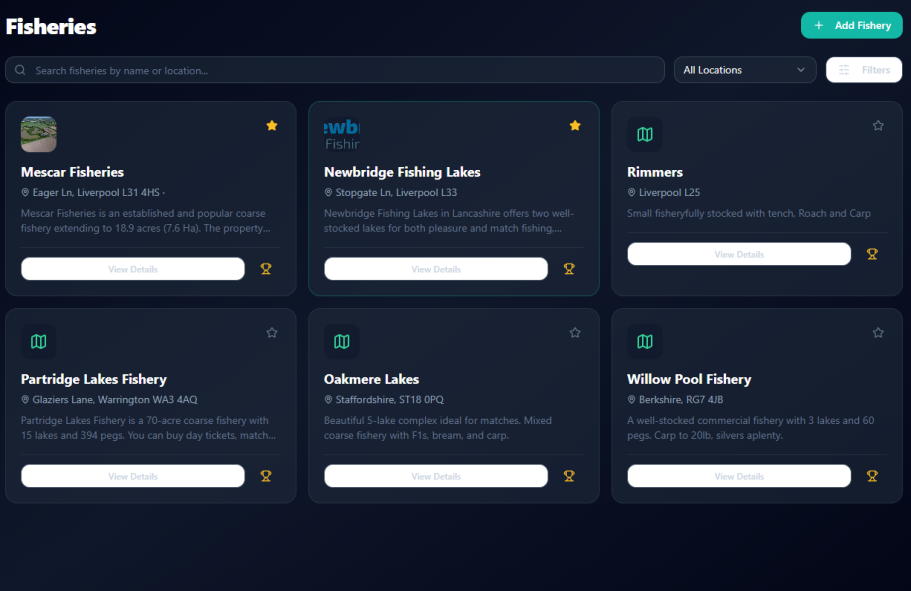
Task: View Details for Partridge Lakes Fishery
Action: pyautogui.click(x=133, y=476)
